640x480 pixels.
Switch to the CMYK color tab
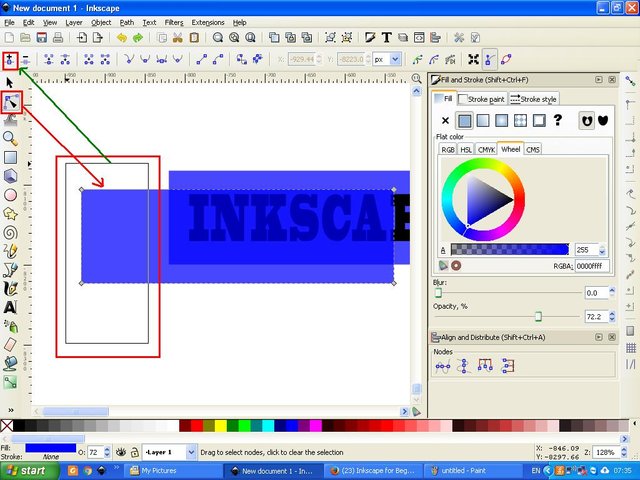coord(486,150)
